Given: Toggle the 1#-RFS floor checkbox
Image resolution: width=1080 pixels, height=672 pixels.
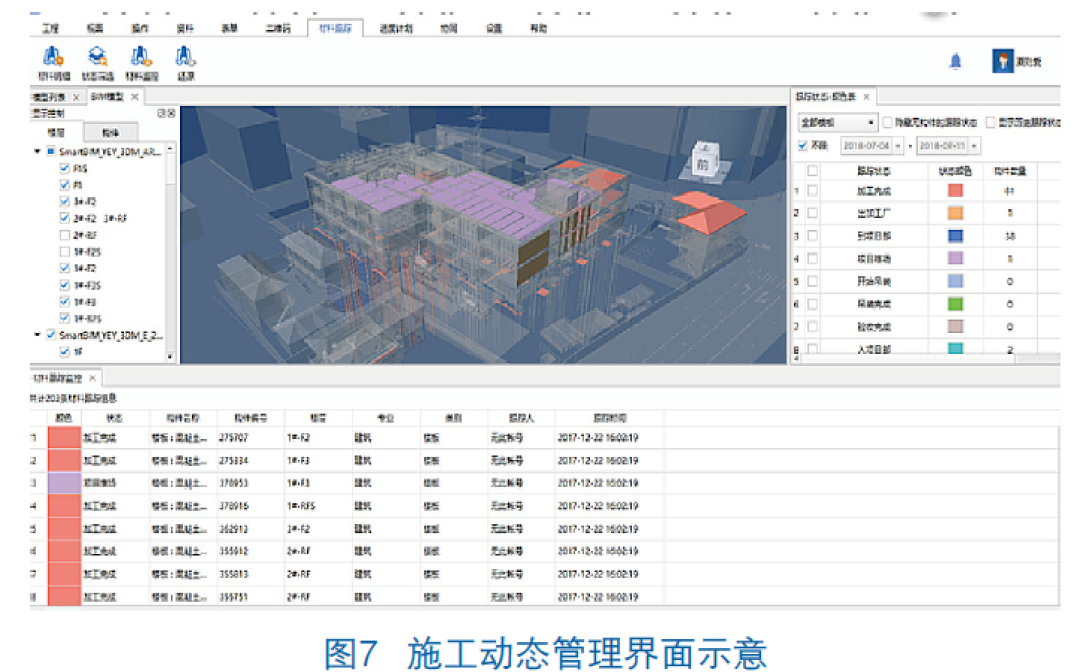Looking at the screenshot, I should (x=64, y=318).
